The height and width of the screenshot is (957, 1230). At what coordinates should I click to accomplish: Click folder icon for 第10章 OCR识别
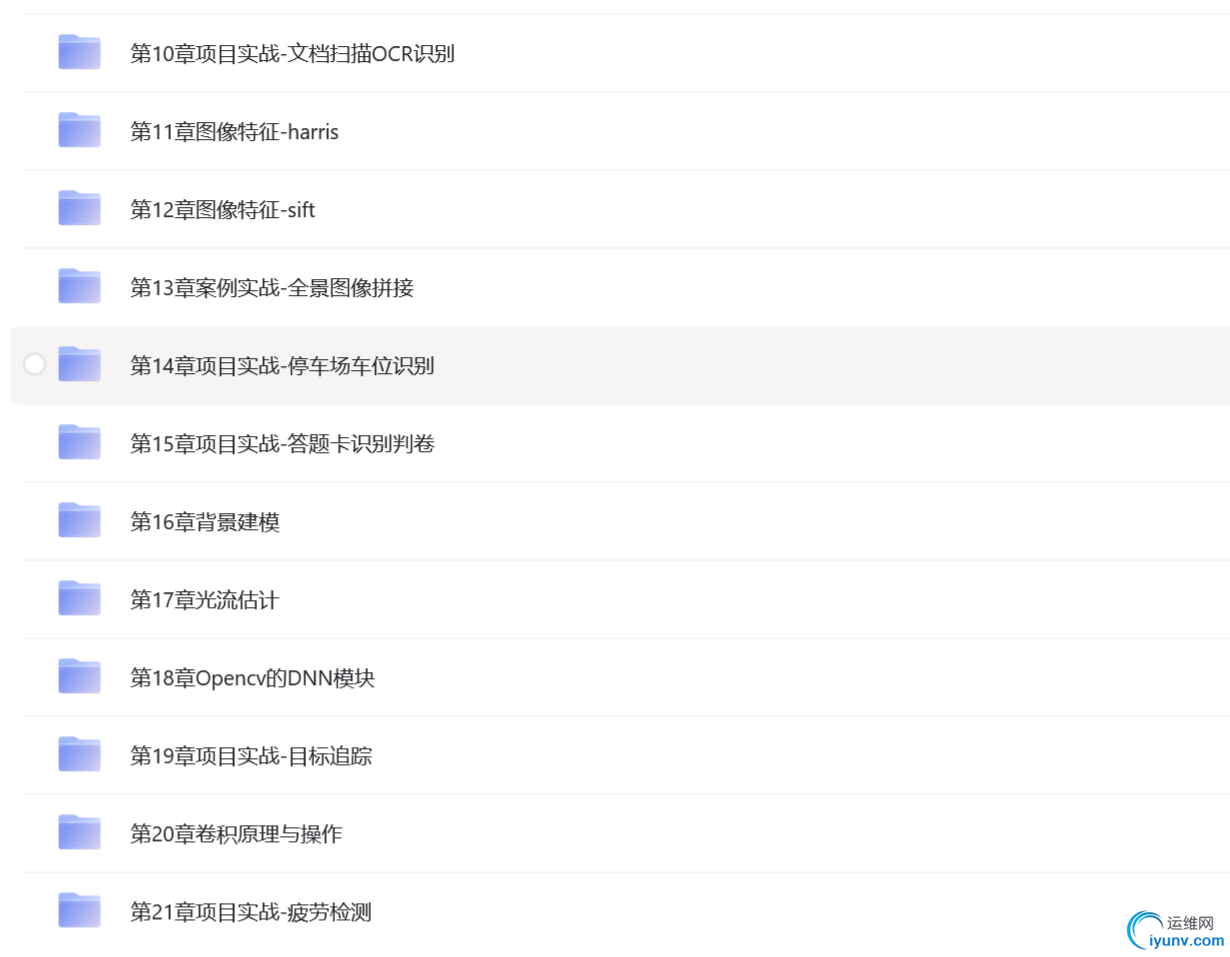pyautogui.click(x=79, y=52)
